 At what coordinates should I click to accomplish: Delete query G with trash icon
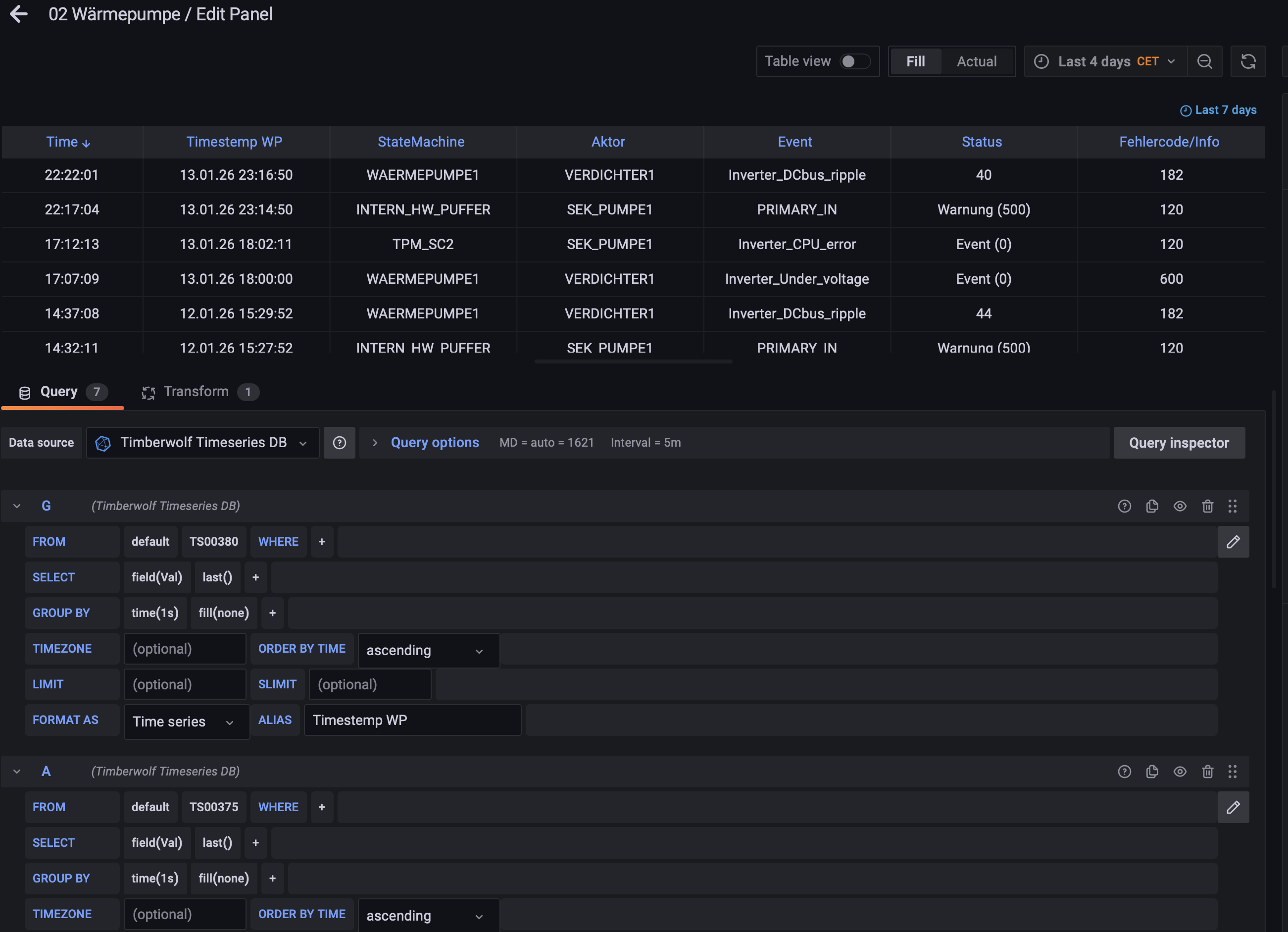1207,506
